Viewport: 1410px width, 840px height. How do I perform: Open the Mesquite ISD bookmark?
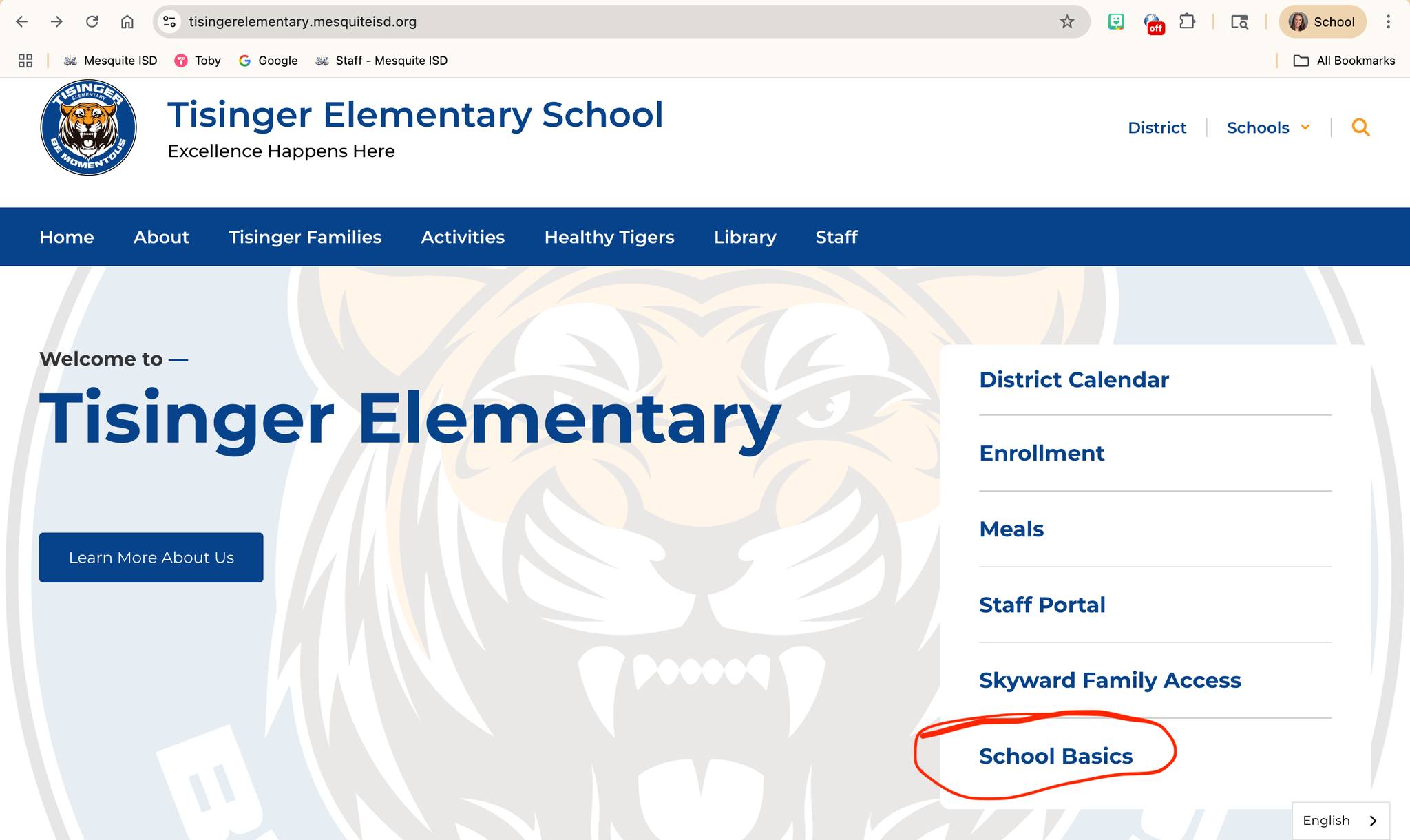(x=110, y=61)
